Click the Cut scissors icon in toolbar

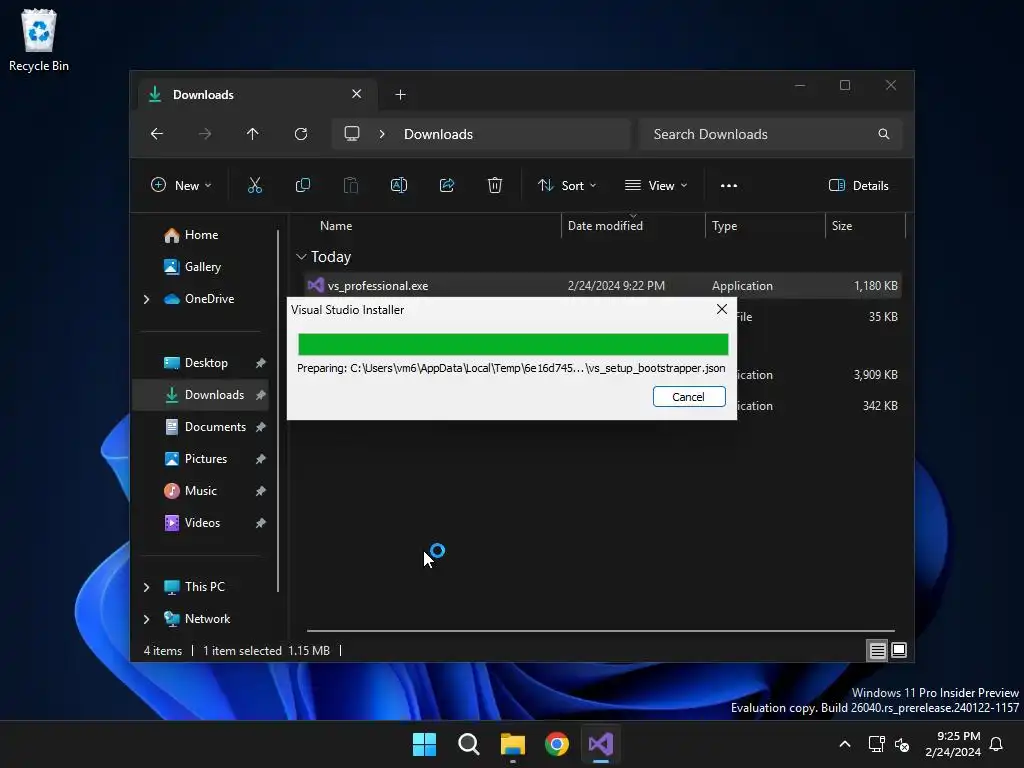pos(255,185)
